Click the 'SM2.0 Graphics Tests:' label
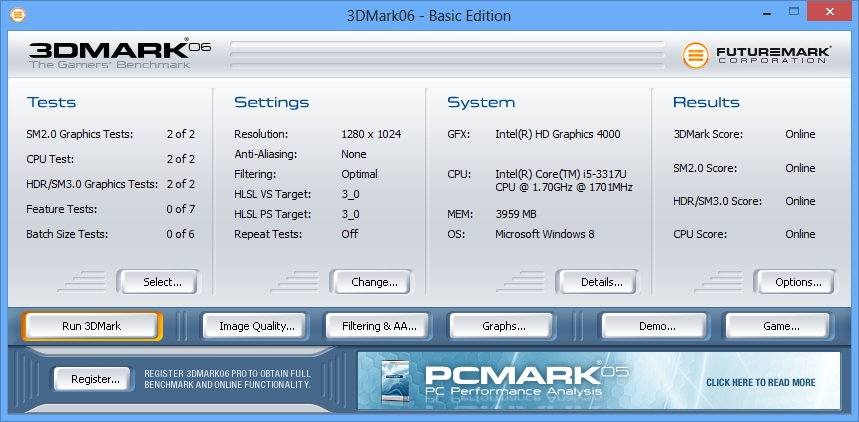 pyautogui.click(x=80, y=134)
